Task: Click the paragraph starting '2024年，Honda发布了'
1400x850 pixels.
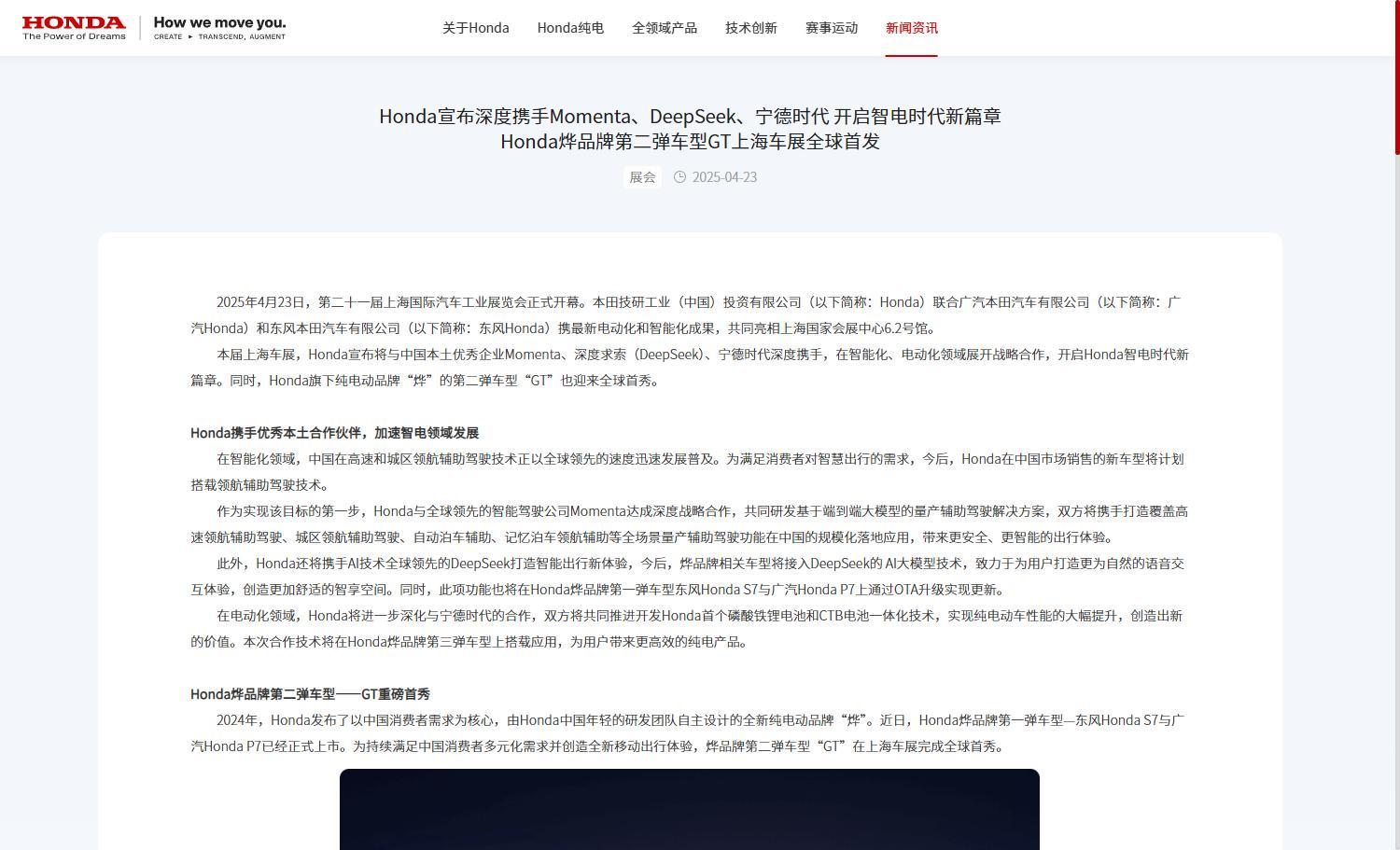Action: pyautogui.click(x=690, y=733)
